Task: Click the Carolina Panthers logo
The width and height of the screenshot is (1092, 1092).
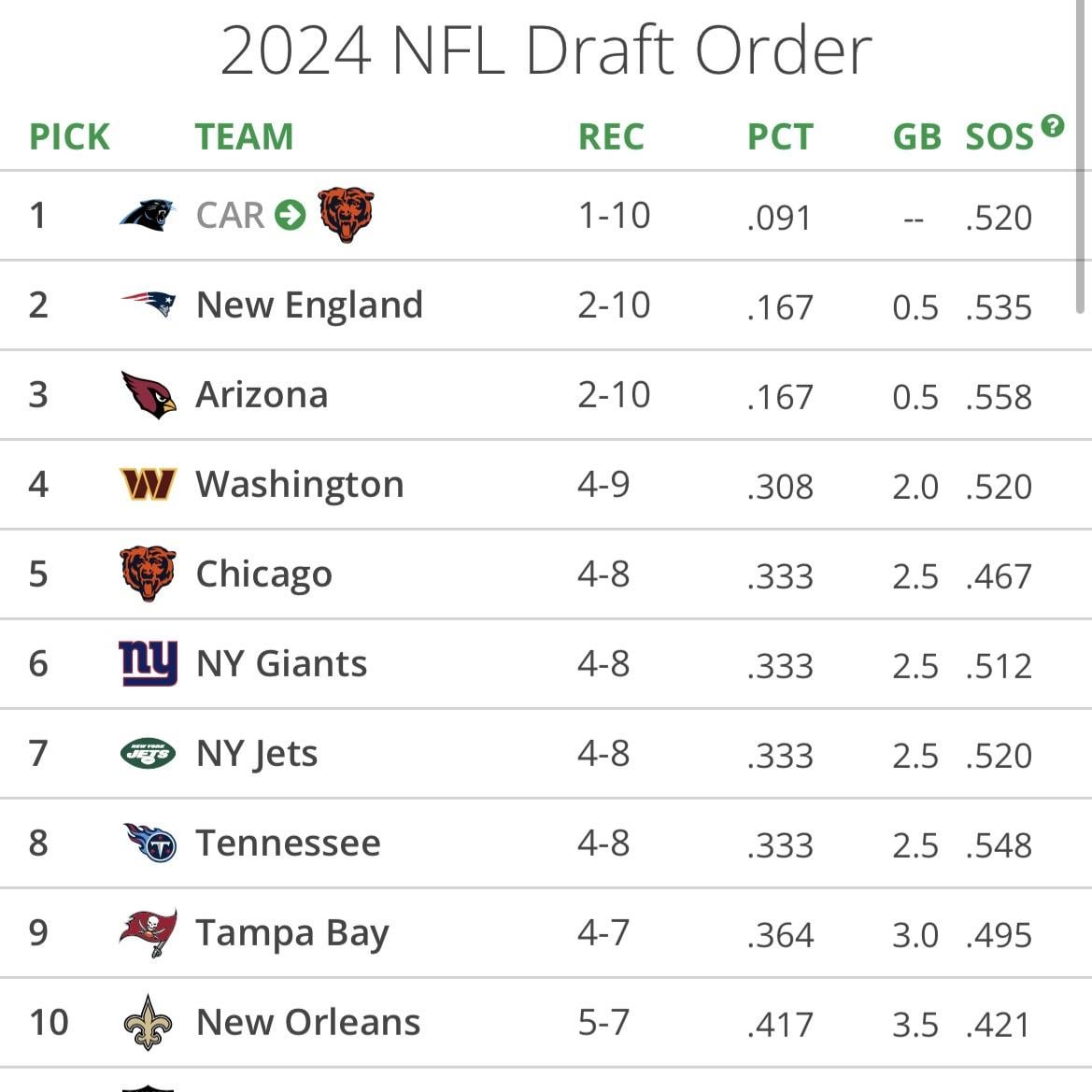Action: click(148, 216)
